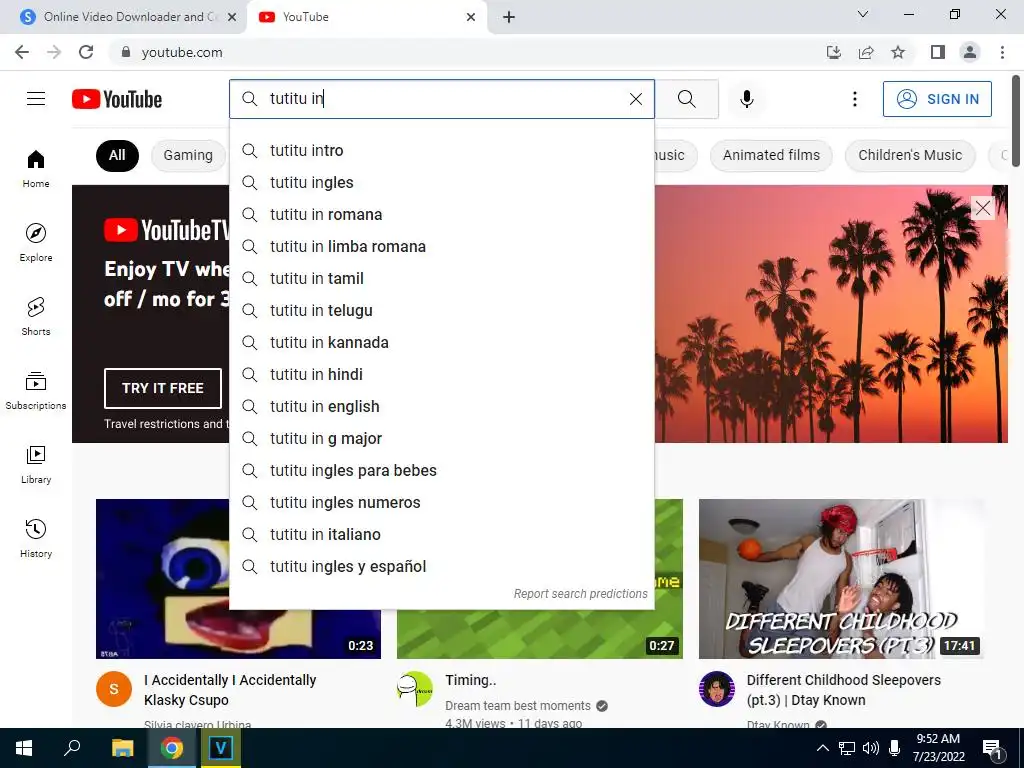
Task: Open the Chrome profile icon
Action: [x=970, y=52]
